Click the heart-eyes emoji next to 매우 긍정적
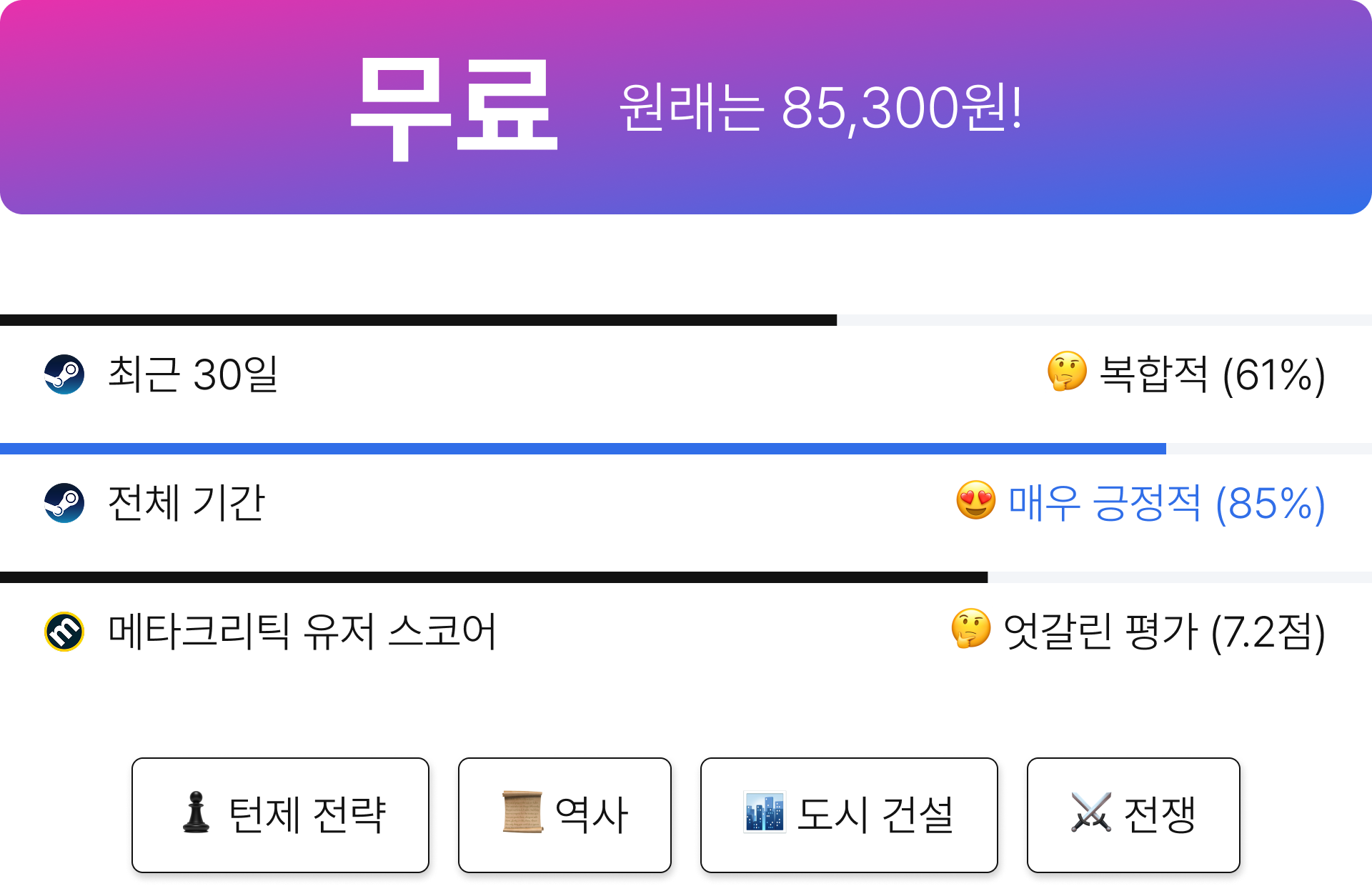 975,500
